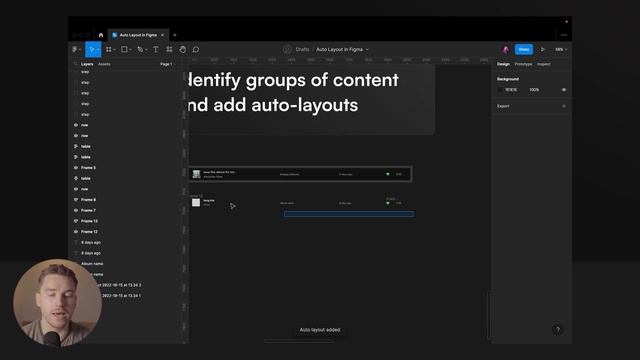640x360 pixels.
Task: Select the Album name layer
Action: click(92, 264)
